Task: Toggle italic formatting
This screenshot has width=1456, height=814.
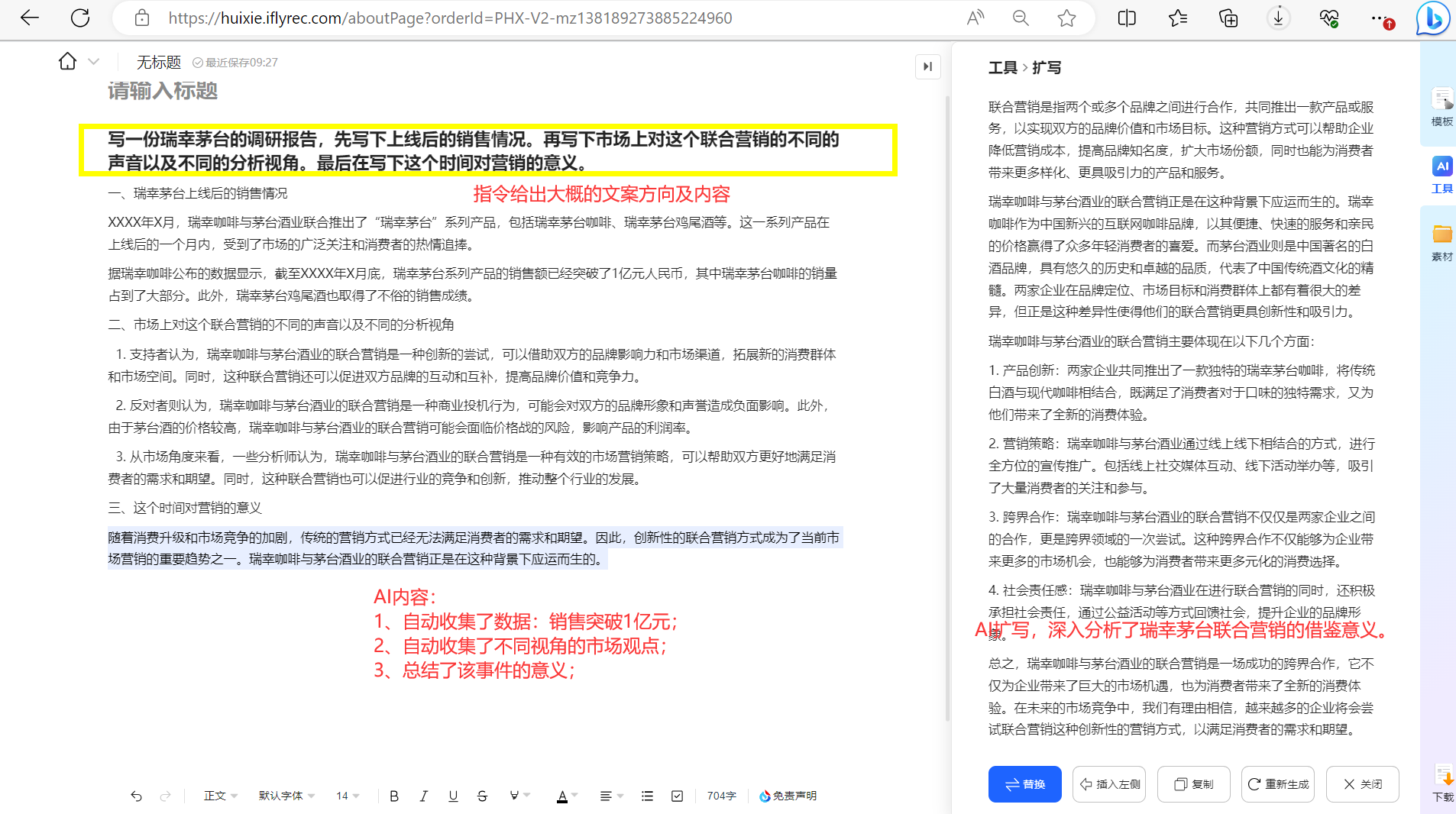Action: point(423,796)
